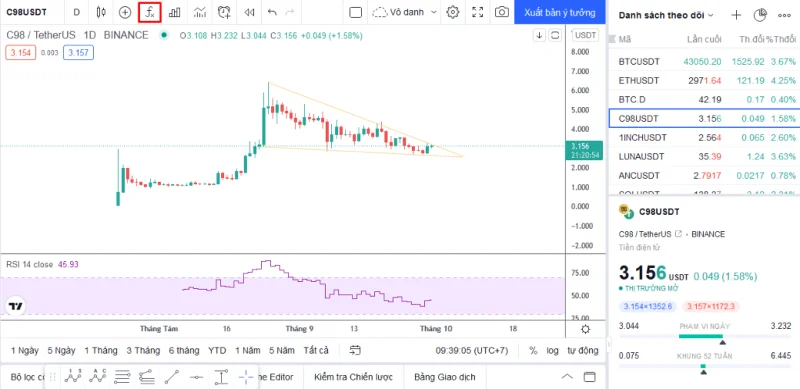
Task: Set range to 3 Tháng
Action: point(143,351)
